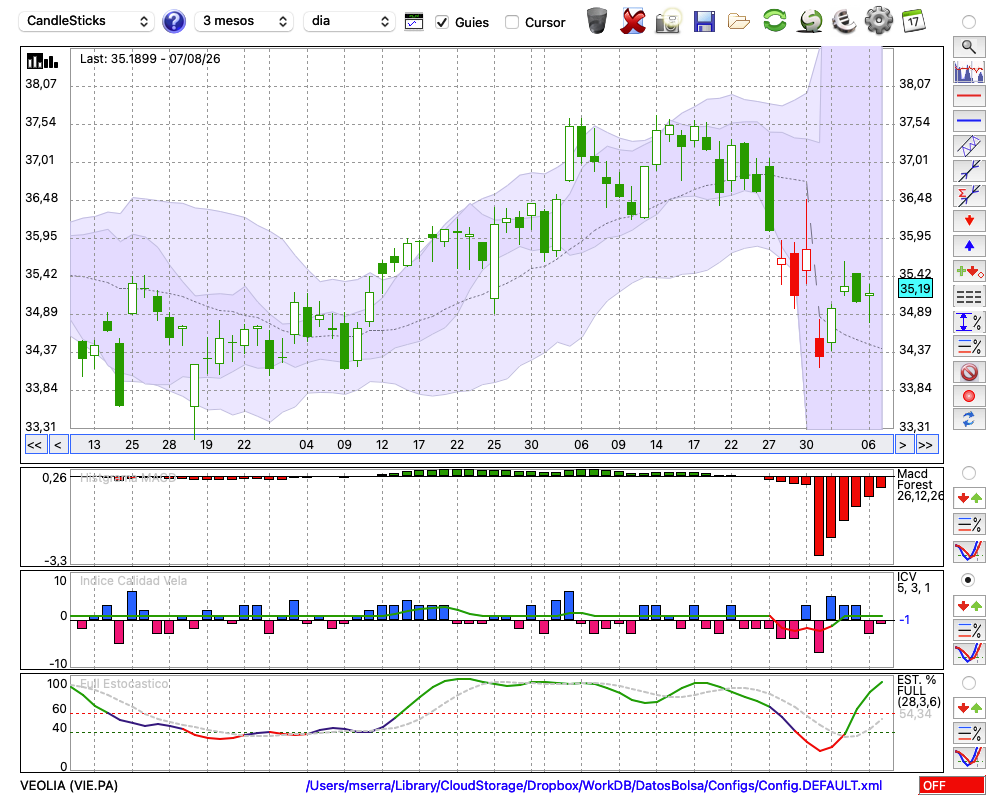1000x800 pixels.
Task: Select the radio button beside Macd Forest panel
Action: pos(969,473)
